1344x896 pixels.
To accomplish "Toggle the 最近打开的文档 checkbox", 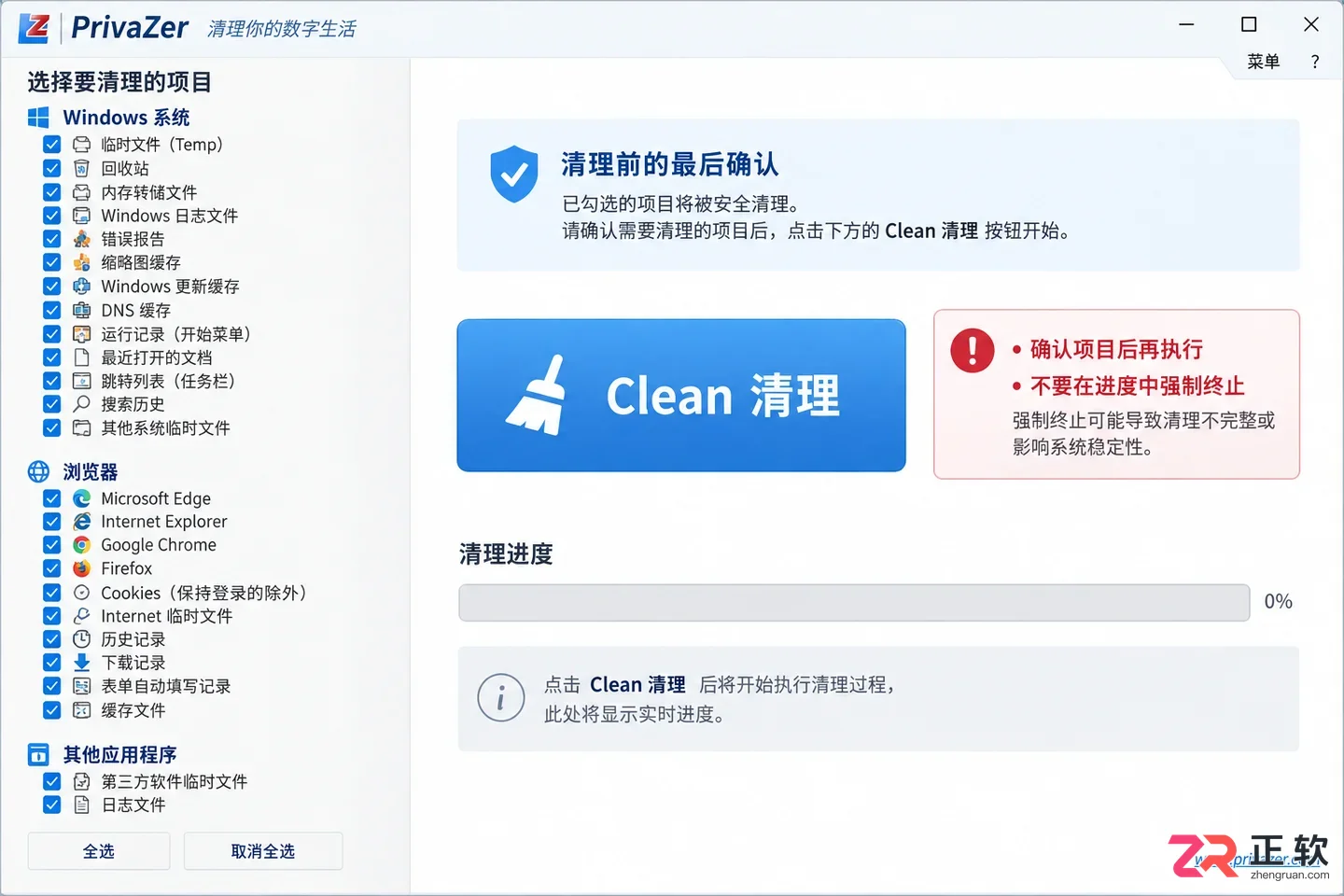I will (x=52, y=357).
